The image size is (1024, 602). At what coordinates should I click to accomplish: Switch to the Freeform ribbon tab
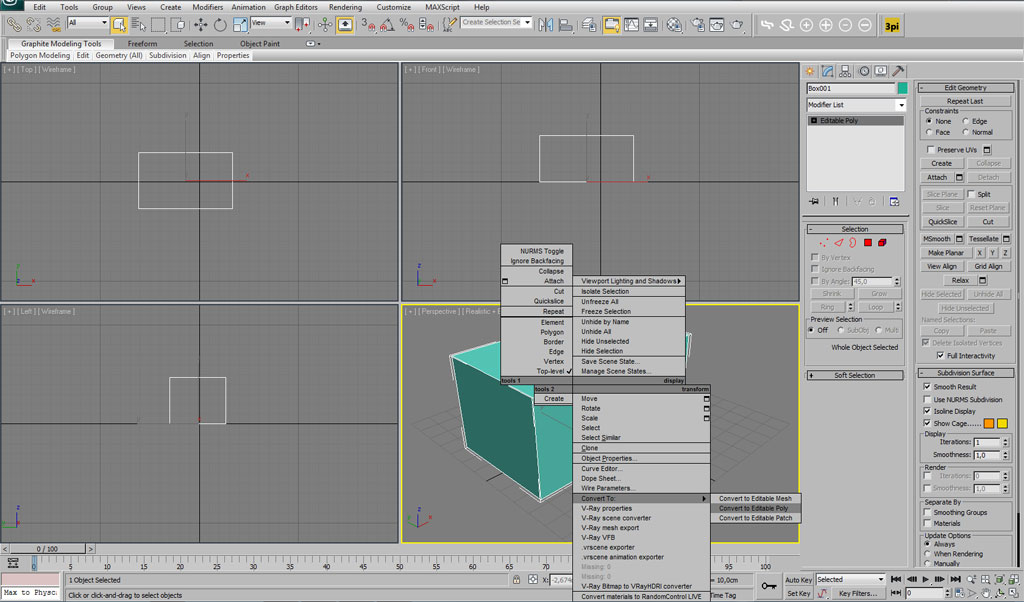coord(142,44)
